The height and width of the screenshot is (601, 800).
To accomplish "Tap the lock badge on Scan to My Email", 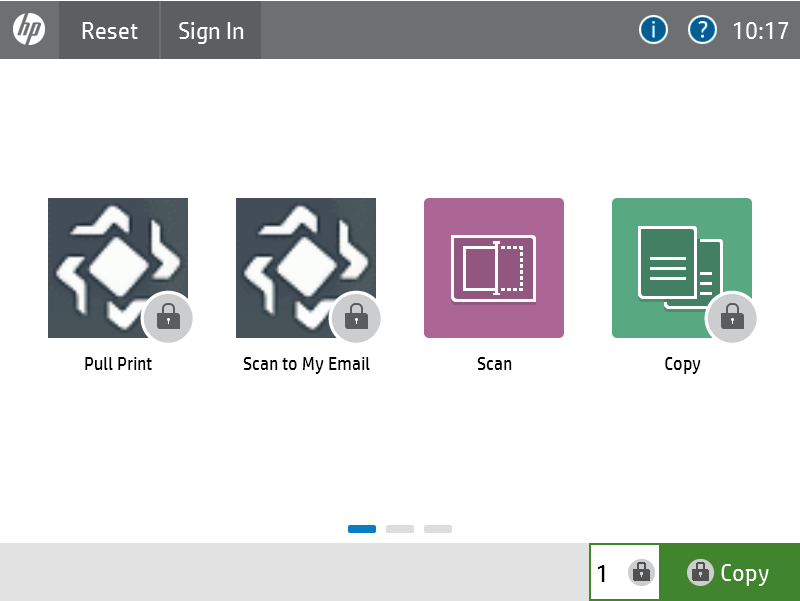I will [355, 318].
